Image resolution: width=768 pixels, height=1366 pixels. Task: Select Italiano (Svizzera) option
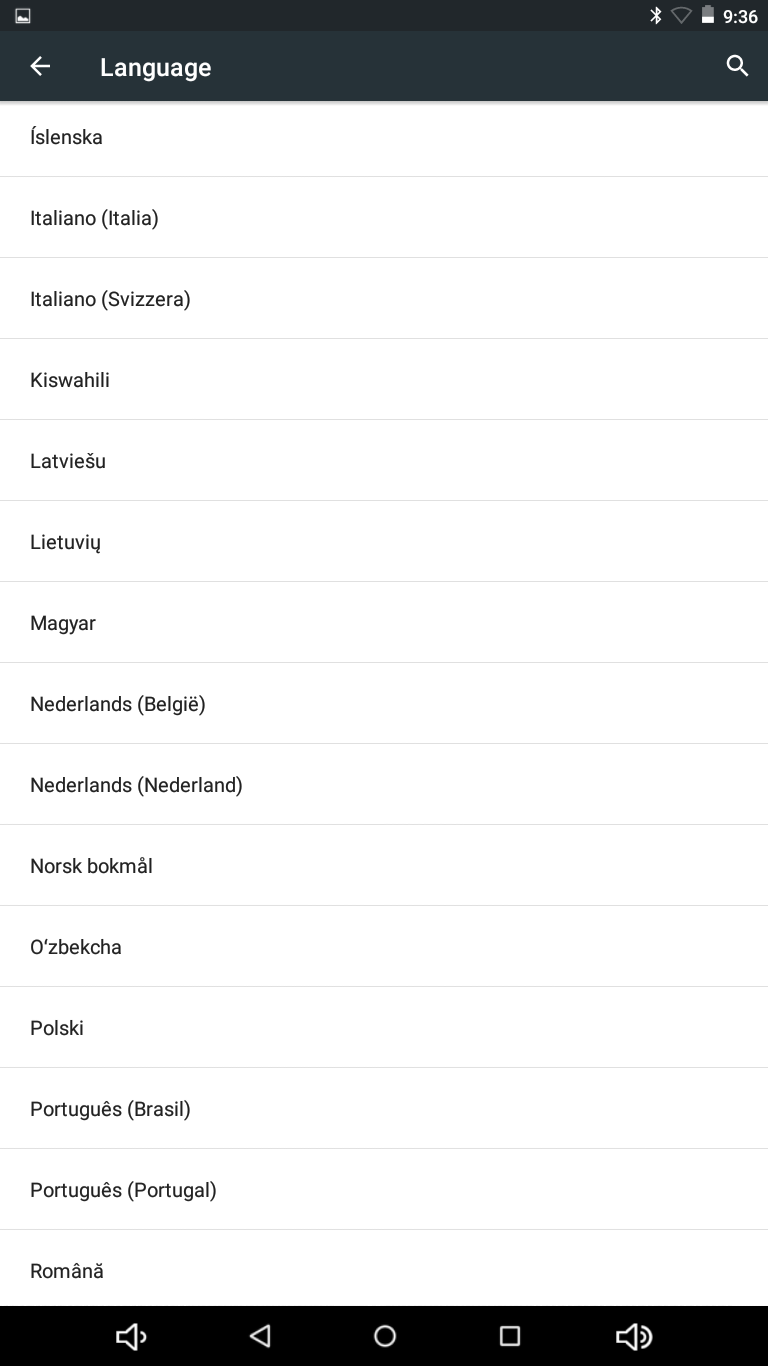[x=384, y=299]
